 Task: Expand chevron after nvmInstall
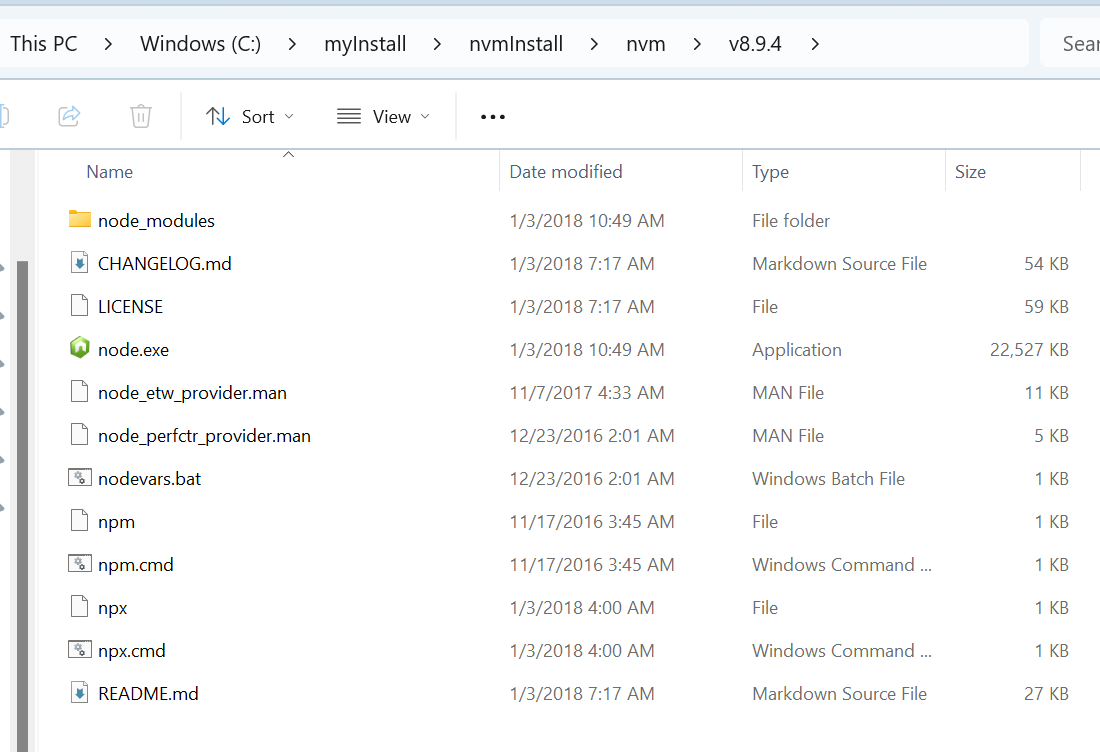click(x=594, y=44)
